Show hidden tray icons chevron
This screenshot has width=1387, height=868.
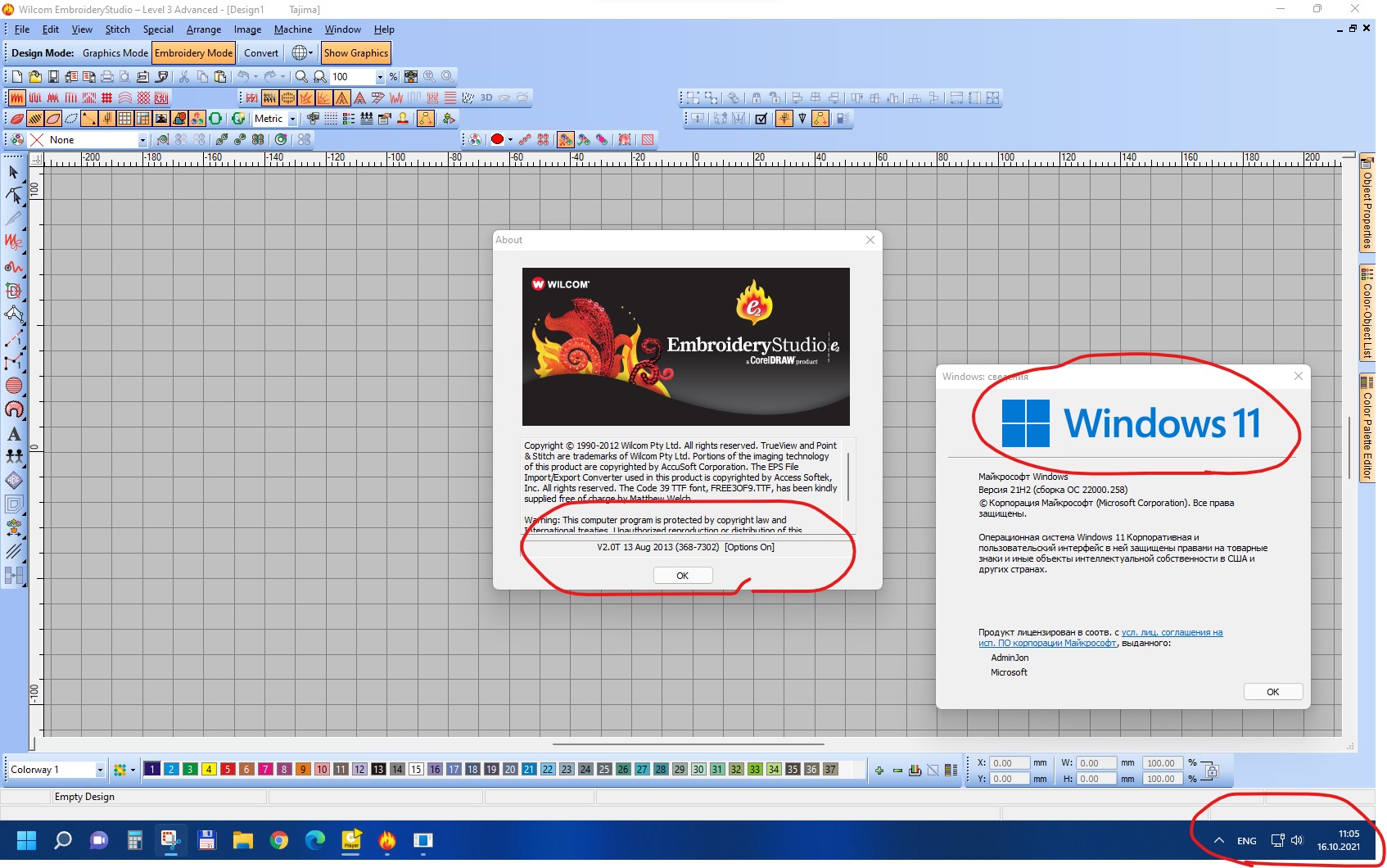[x=1218, y=840]
